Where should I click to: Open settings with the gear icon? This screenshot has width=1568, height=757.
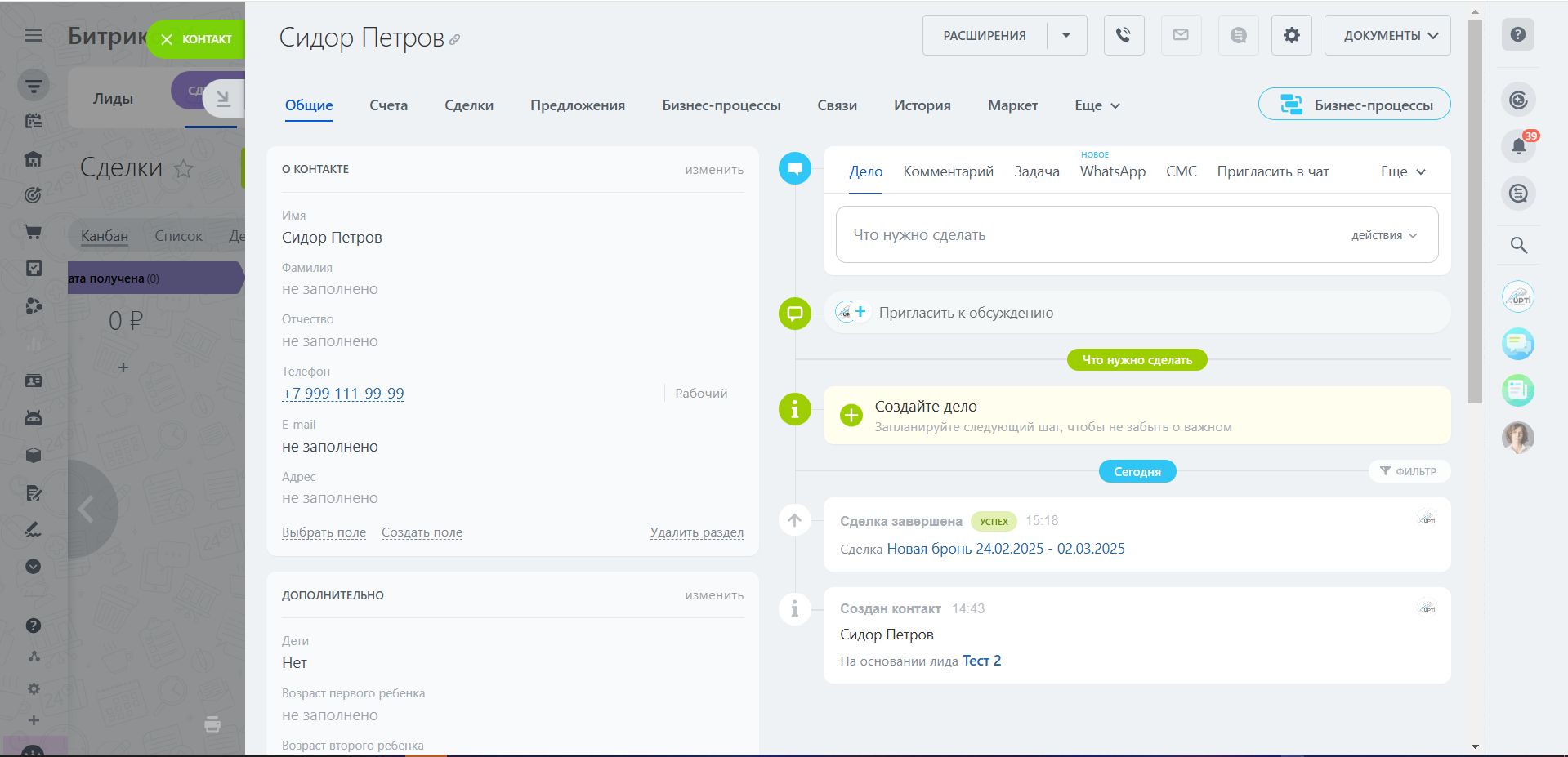[1291, 35]
